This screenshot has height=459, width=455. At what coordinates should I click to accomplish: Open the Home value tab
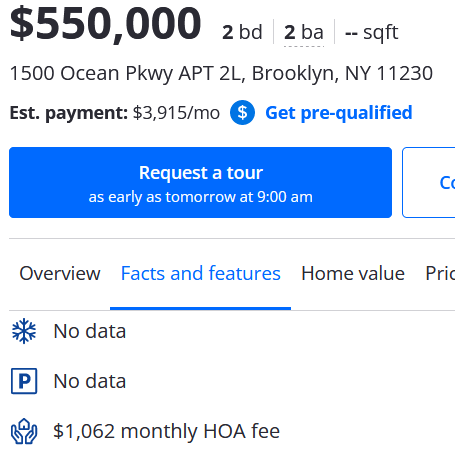pos(353,273)
